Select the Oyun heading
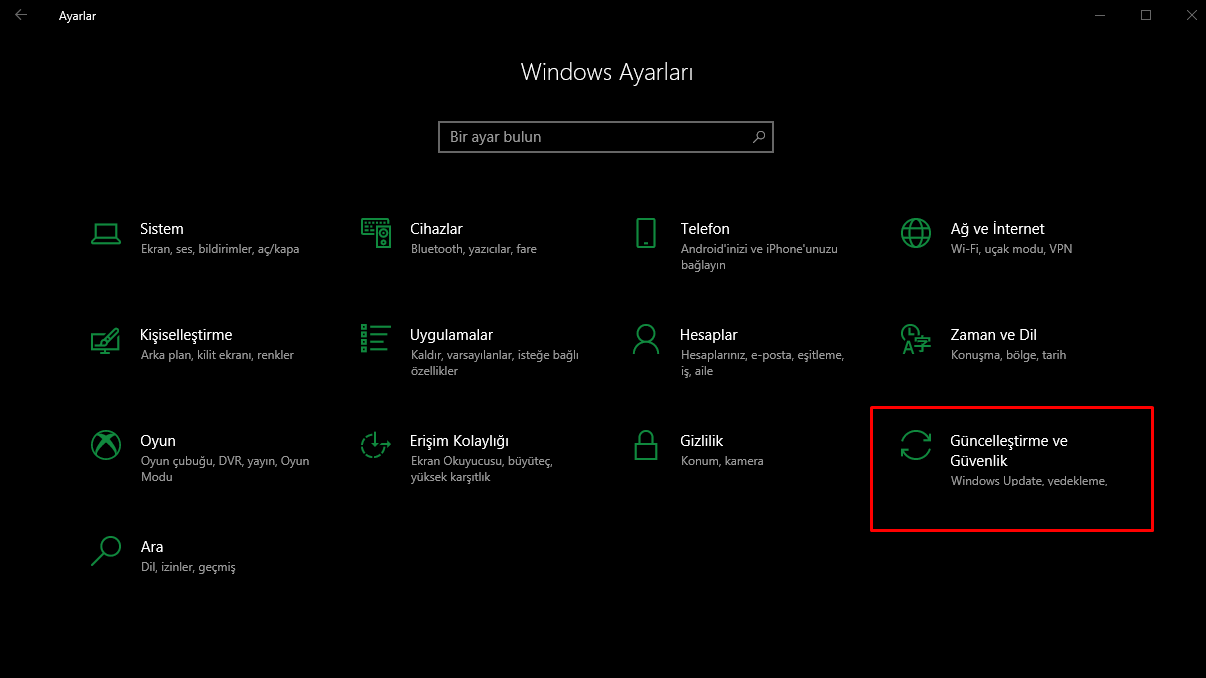This screenshot has width=1206, height=678. [x=158, y=441]
